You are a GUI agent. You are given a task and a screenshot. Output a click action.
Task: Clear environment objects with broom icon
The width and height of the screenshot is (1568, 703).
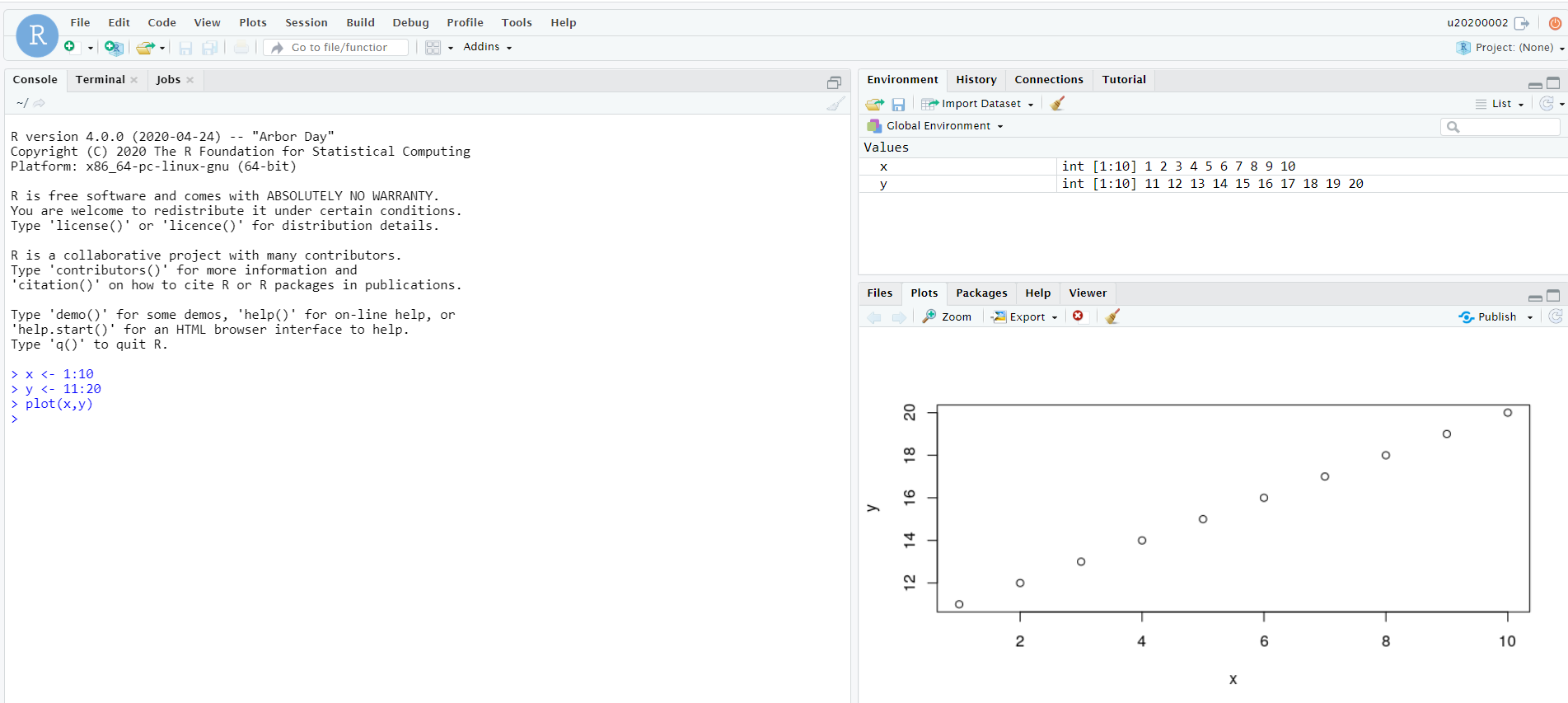pyautogui.click(x=1058, y=103)
